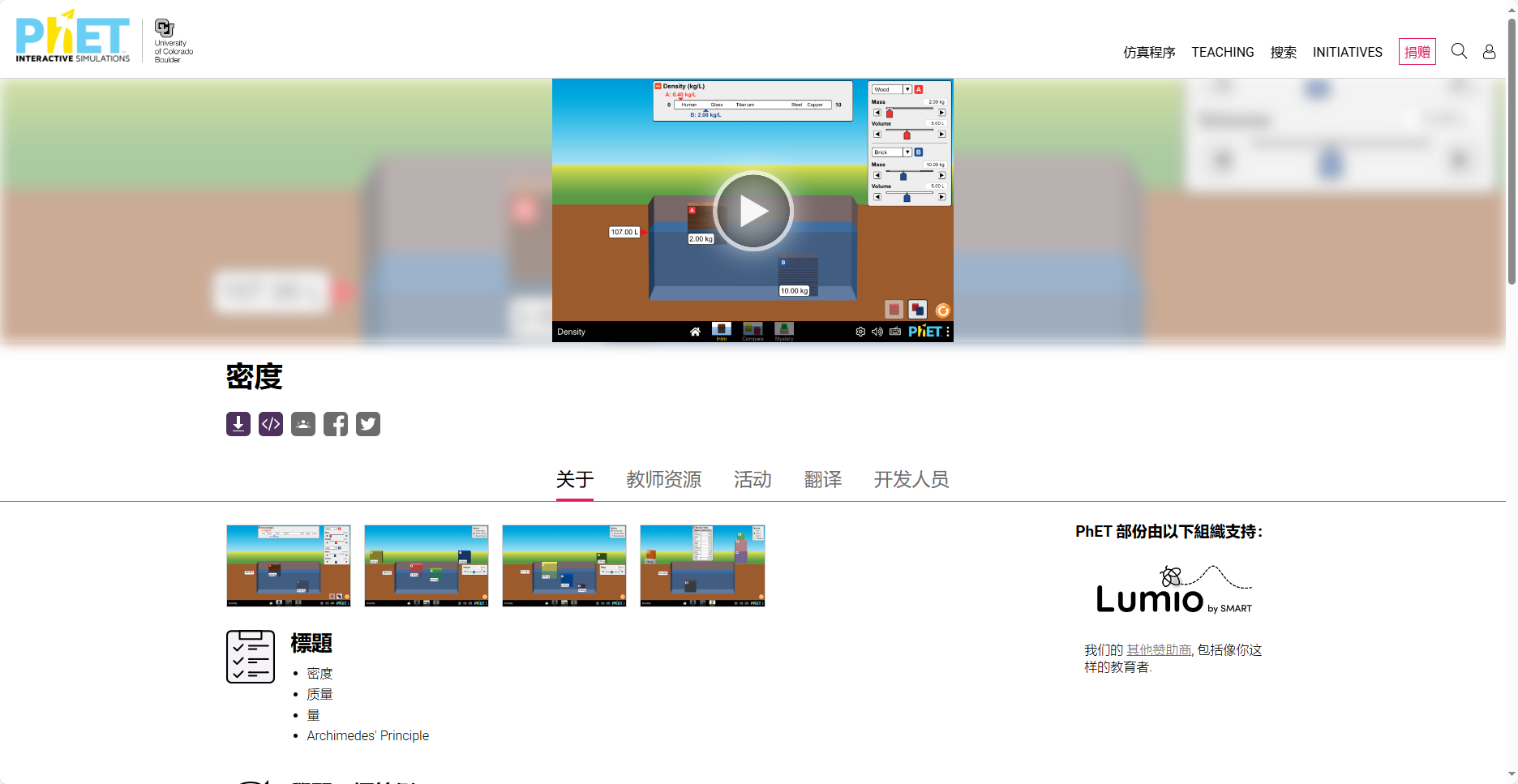This screenshot has height=784, width=1518.
Task: Toggle the sound speaker in simulation bar
Action: click(x=877, y=332)
